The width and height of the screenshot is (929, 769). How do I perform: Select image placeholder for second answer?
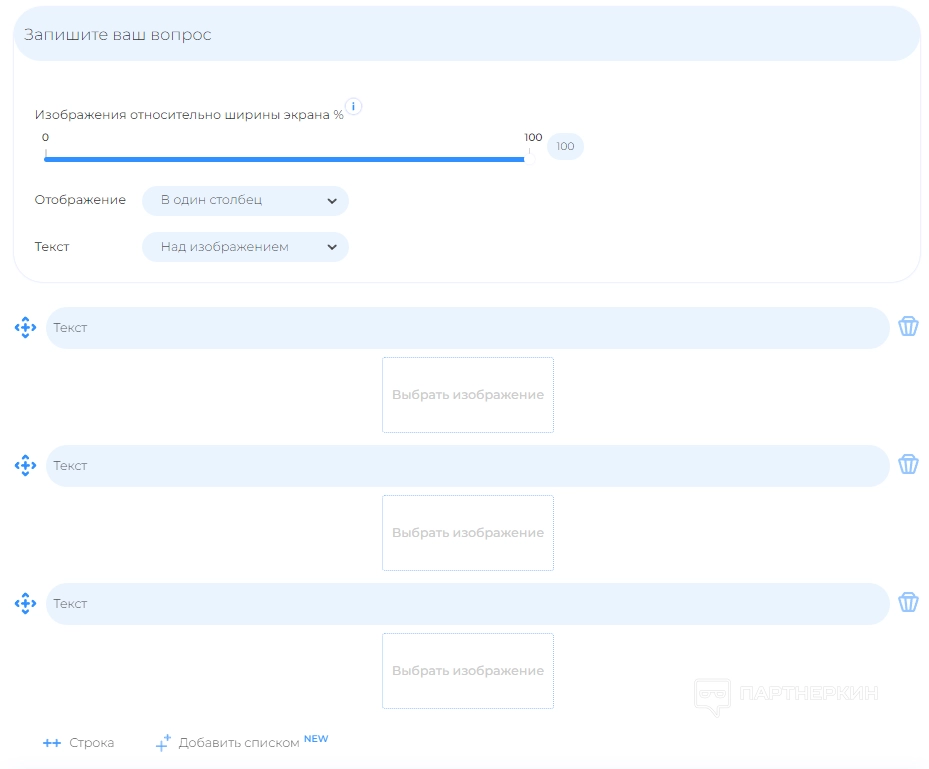[468, 533]
